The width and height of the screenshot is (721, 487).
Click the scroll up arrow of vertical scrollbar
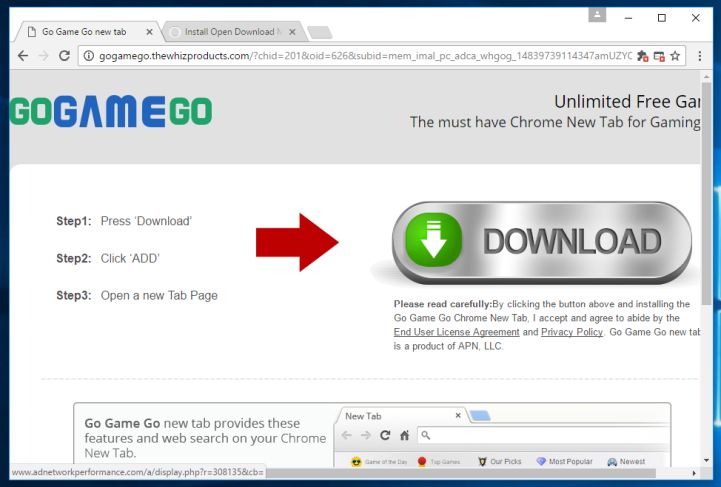[706, 76]
